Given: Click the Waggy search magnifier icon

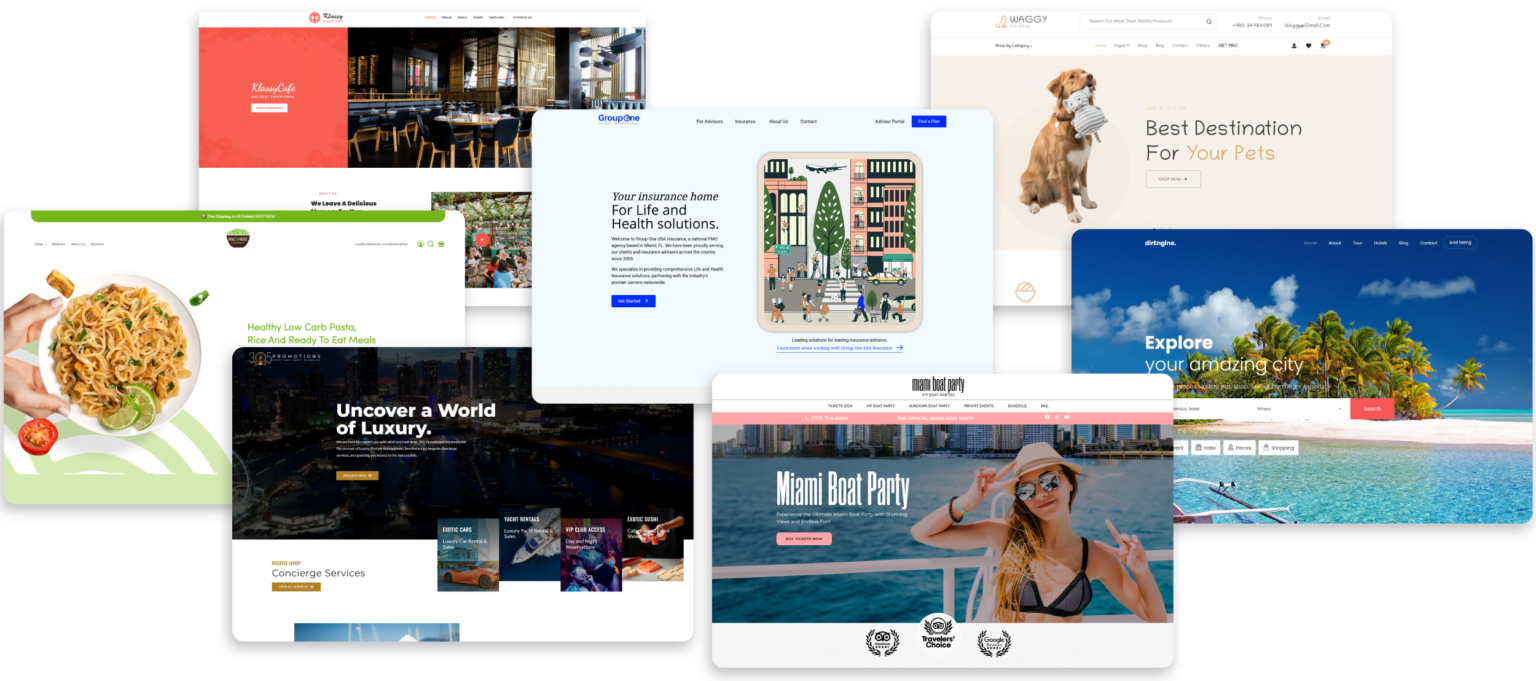Looking at the screenshot, I should click(x=1208, y=21).
